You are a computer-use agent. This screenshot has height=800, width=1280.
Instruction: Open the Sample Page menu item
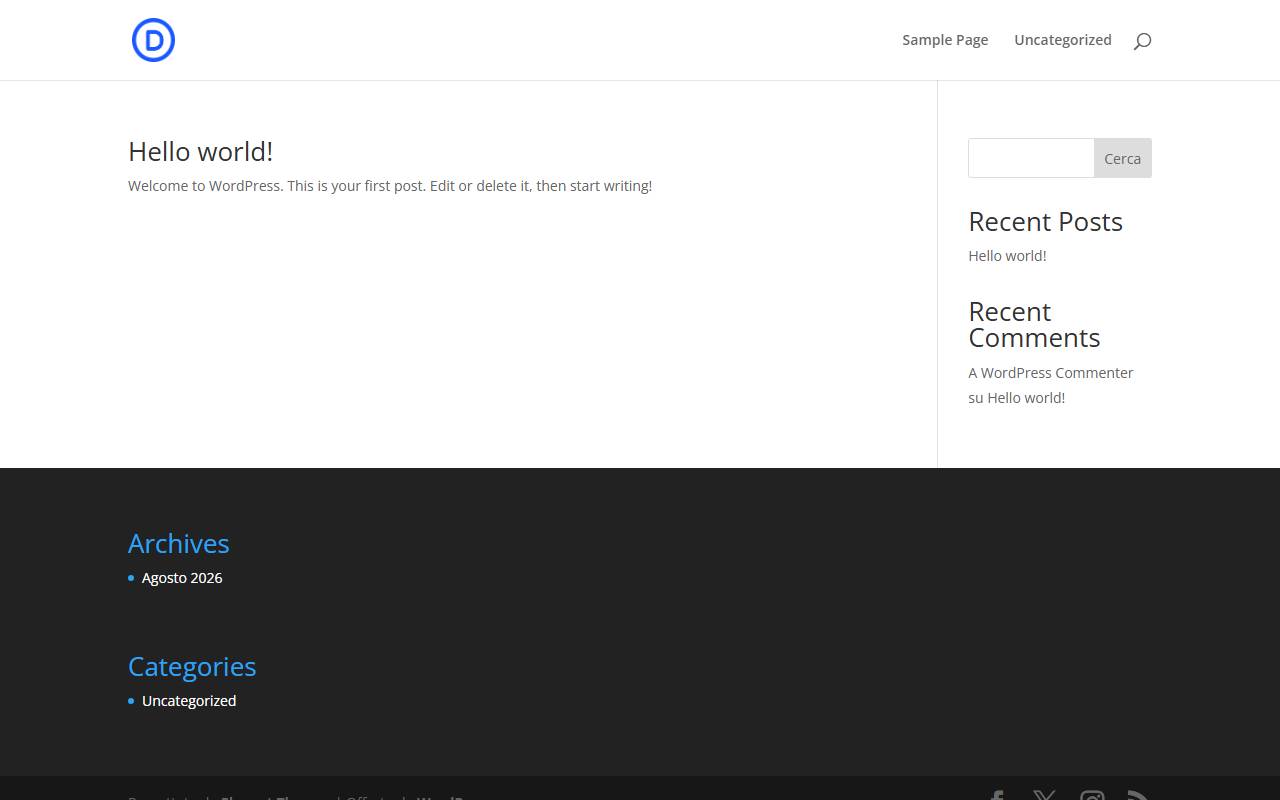[945, 40]
